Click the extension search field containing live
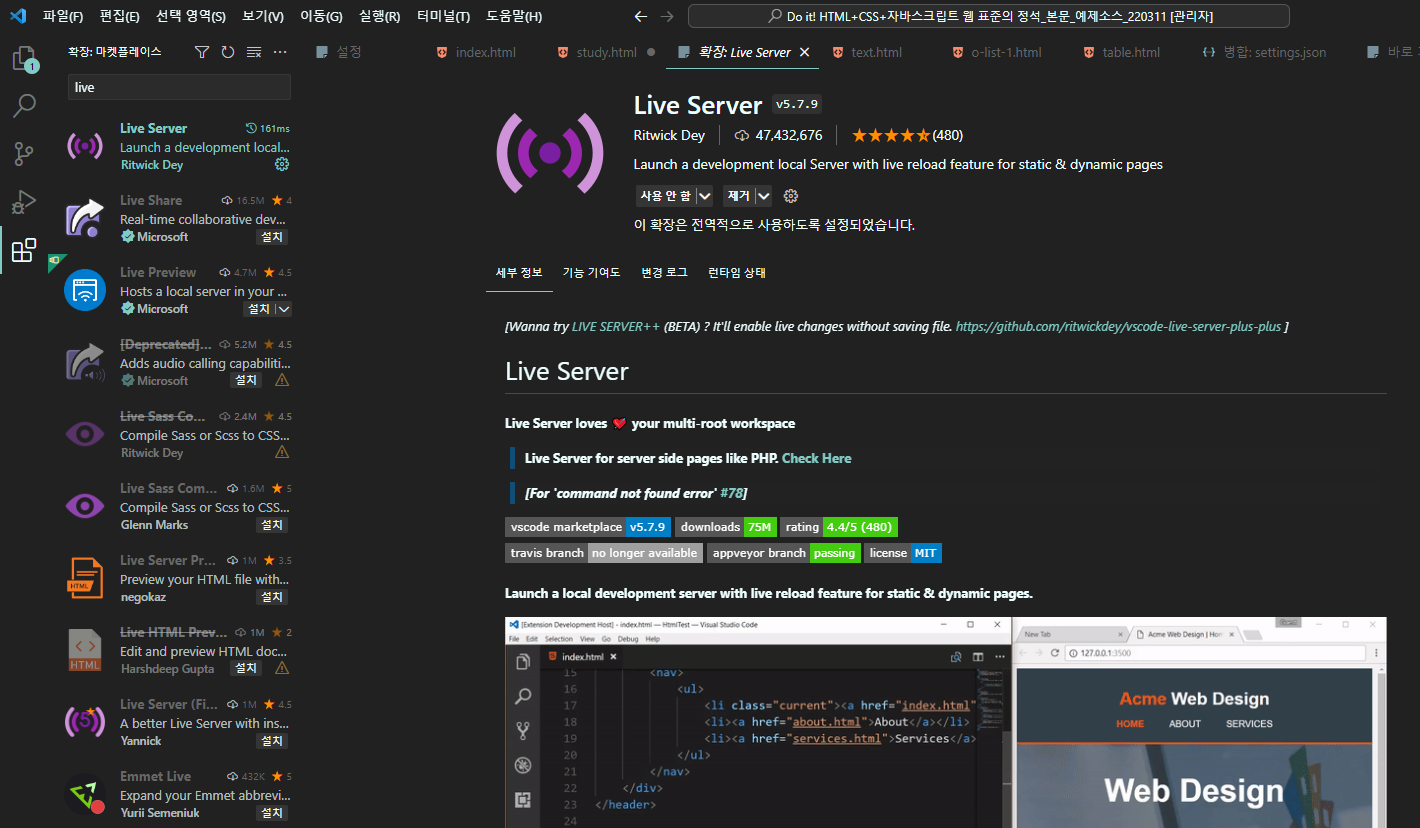 179,87
